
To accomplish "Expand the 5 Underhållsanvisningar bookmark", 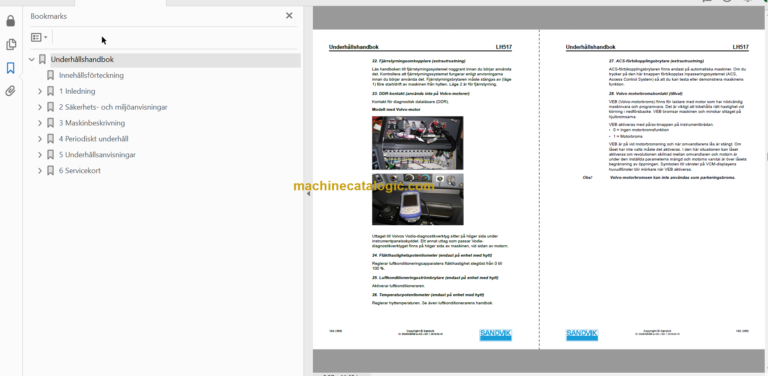I will (40, 155).
